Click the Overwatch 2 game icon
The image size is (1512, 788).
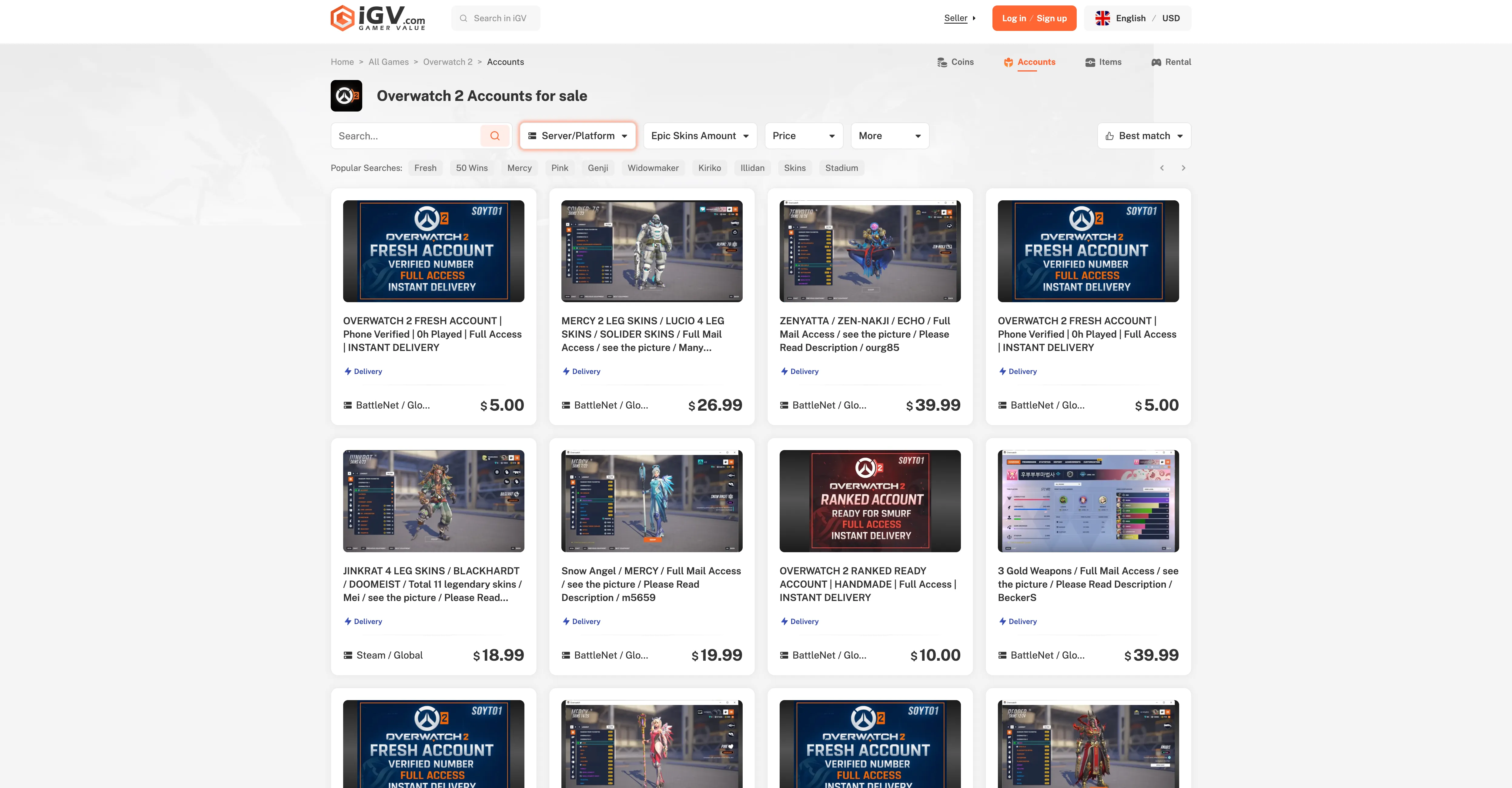tap(346, 96)
